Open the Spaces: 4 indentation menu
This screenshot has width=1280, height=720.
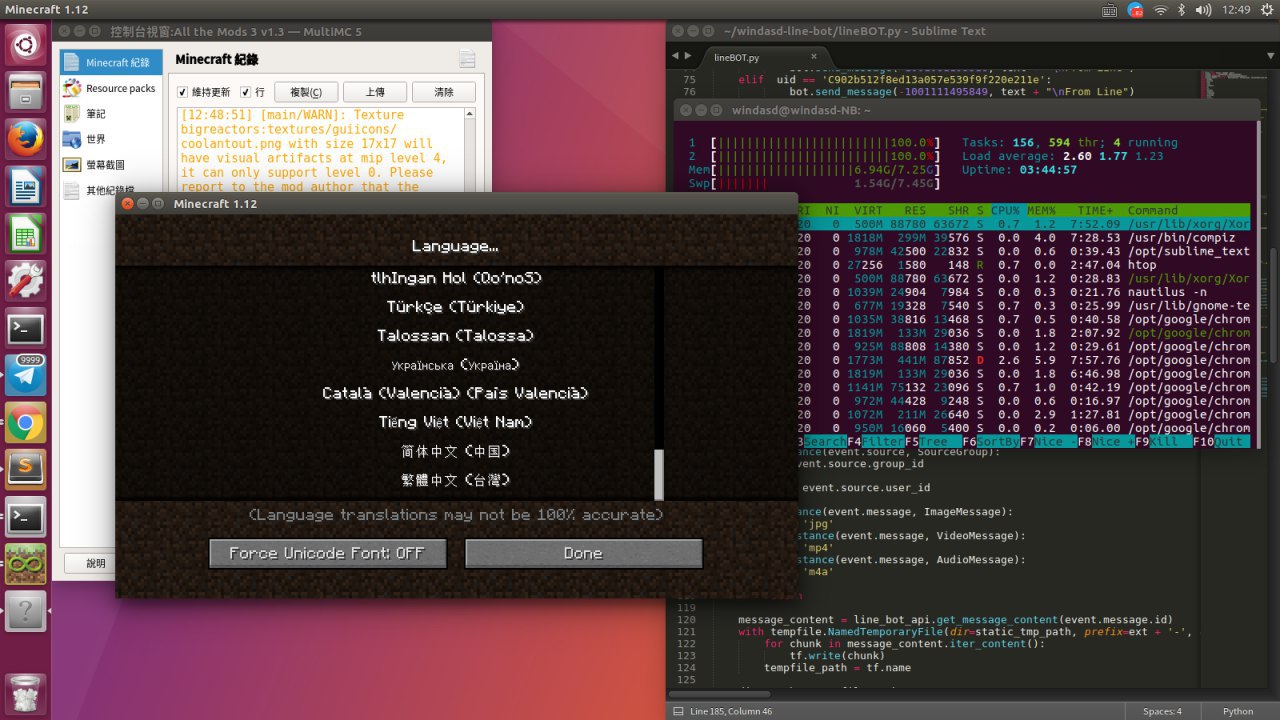coord(1163,711)
